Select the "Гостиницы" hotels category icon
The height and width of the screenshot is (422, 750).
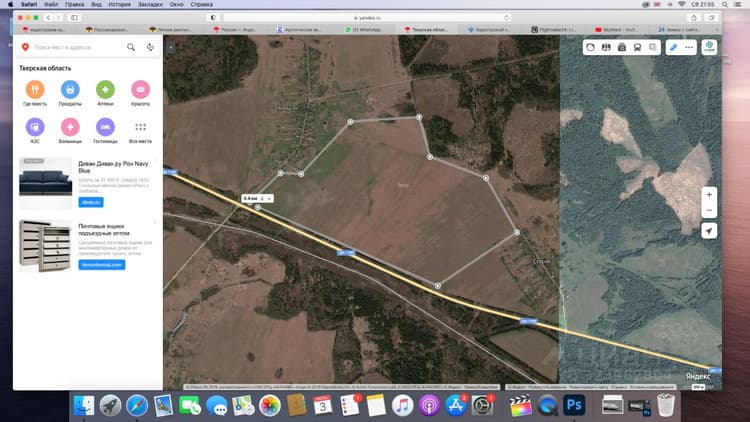coord(105,127)
